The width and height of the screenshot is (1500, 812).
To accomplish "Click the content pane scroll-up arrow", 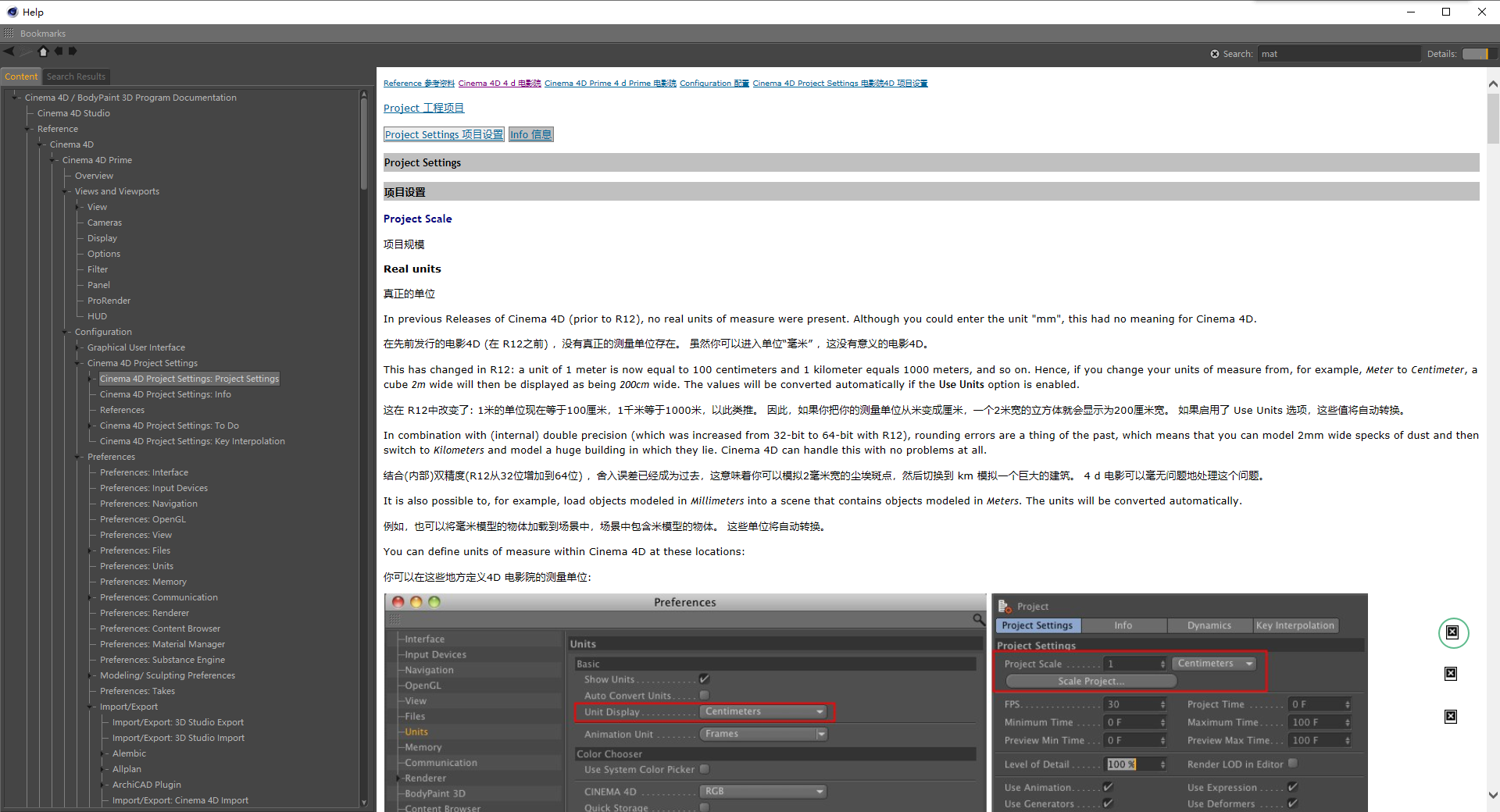I will point(1493,84).
